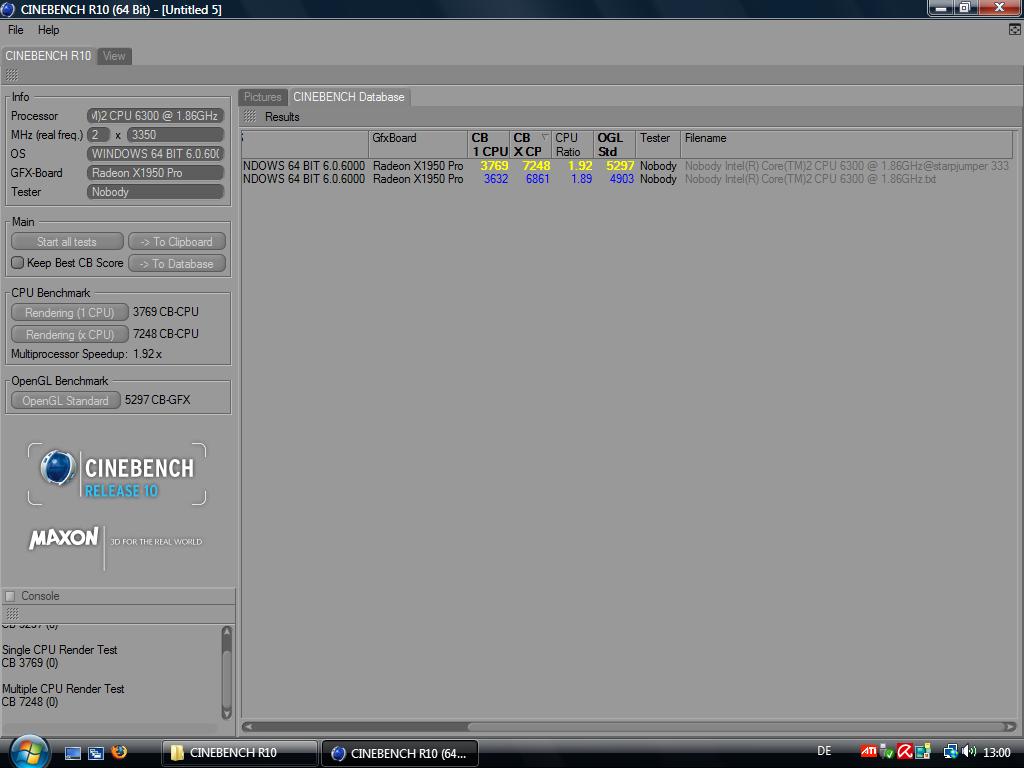Click Switch between windows quick launch icon
Image resolution: width=1024 pixels, height=768 pixels.
(96, 753)
